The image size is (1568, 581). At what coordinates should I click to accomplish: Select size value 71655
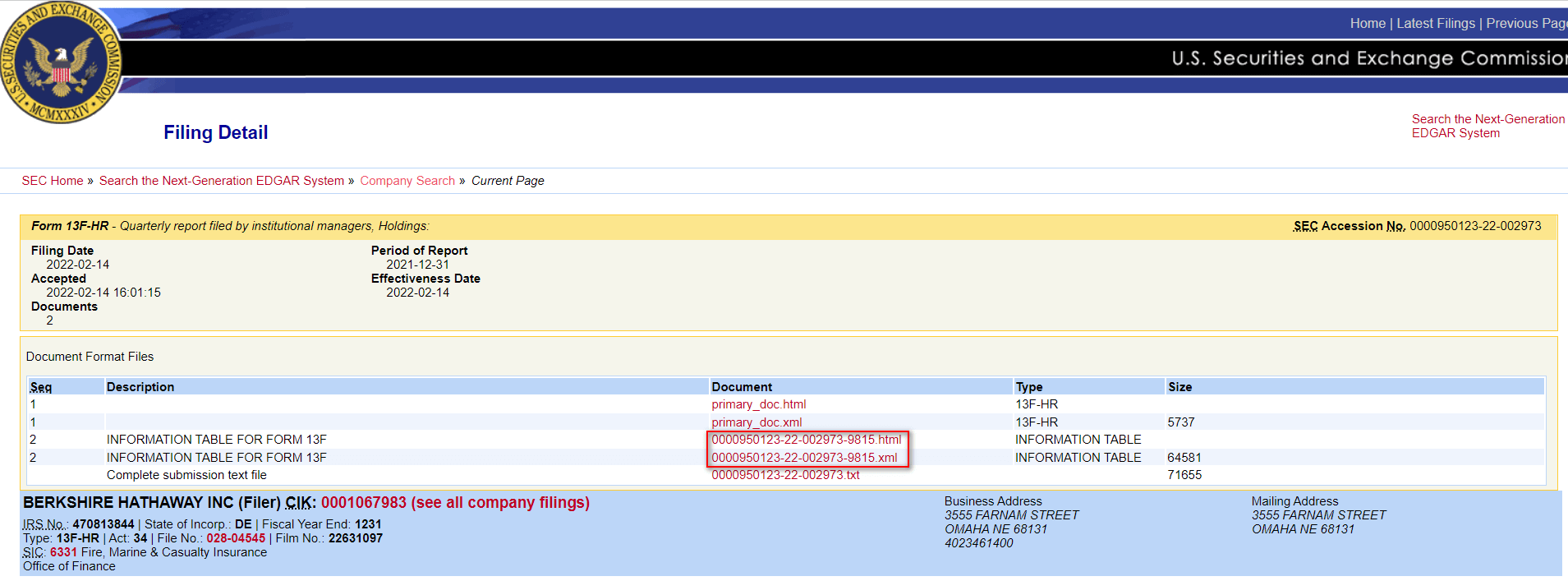(1184, 475)
